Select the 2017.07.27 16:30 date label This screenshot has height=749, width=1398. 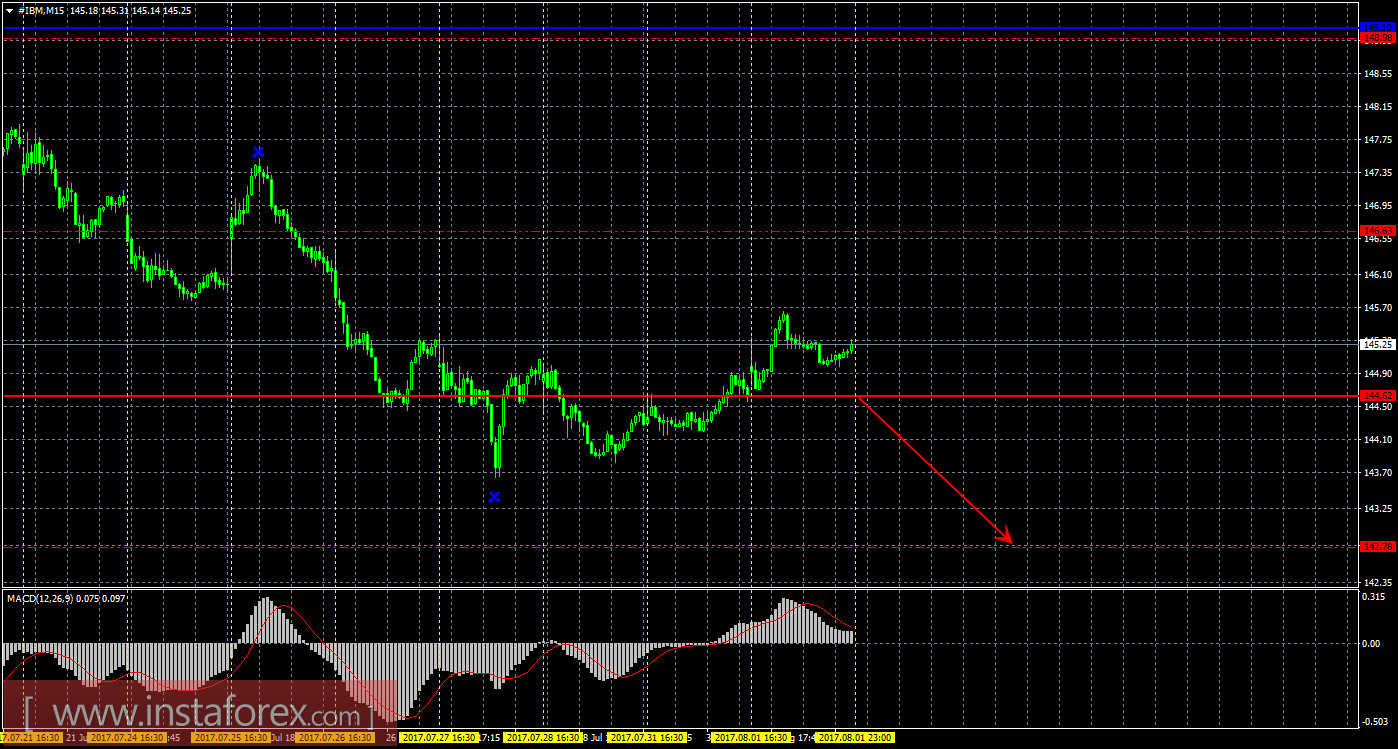coord(438,738)
